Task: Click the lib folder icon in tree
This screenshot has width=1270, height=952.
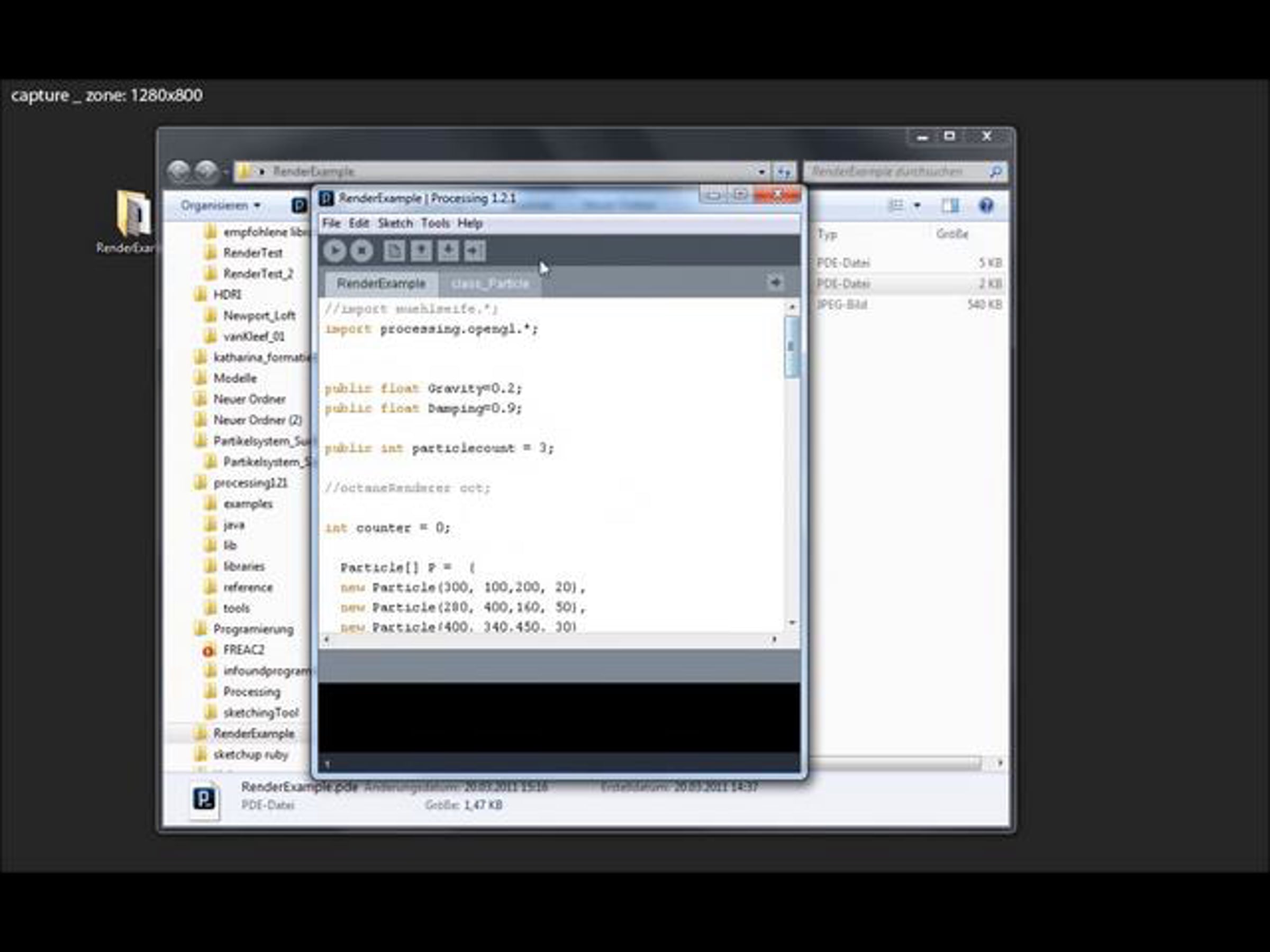Action: pyautogui.click(x=210, y=545)
